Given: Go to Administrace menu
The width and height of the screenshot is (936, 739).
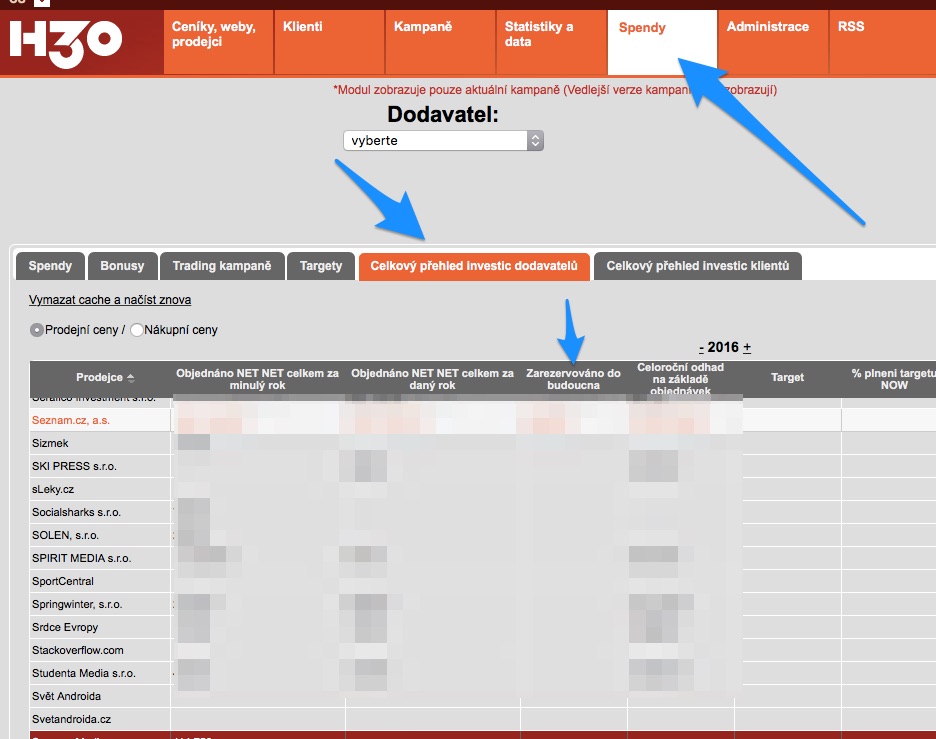Looking at the screenshot, I should tap(767, 27).
